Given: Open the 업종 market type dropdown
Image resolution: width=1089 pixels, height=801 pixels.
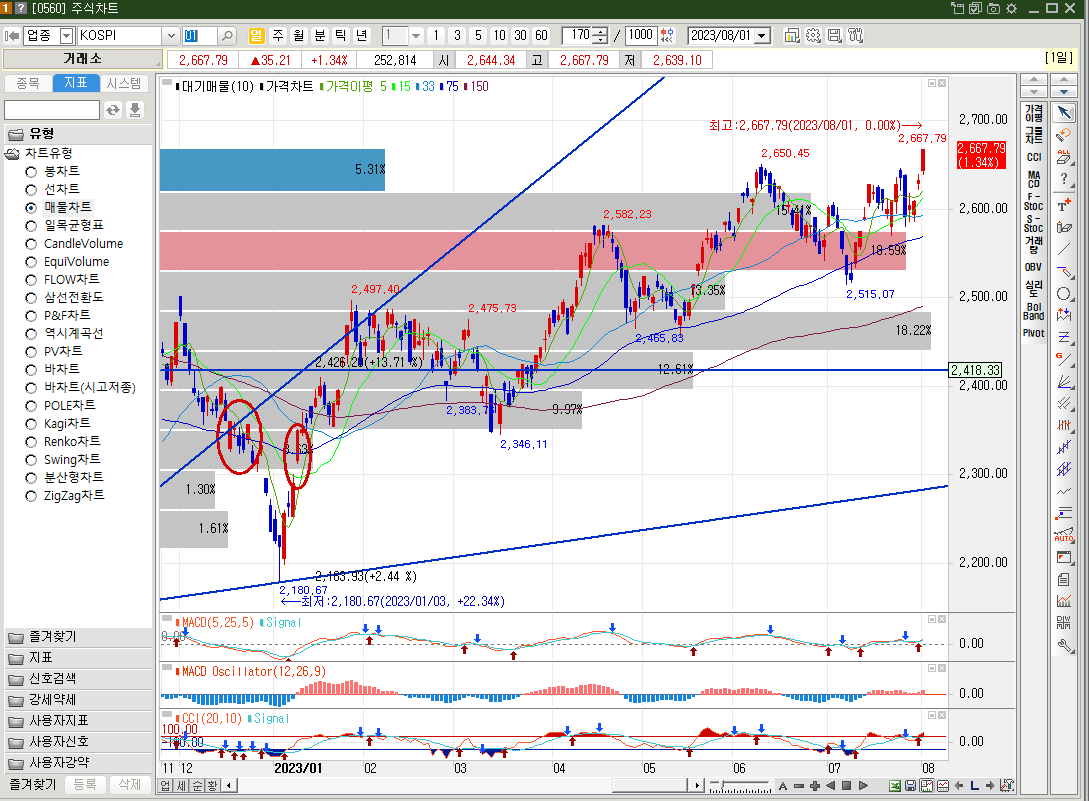Looking at the screenshot, I should pos(67,35).
